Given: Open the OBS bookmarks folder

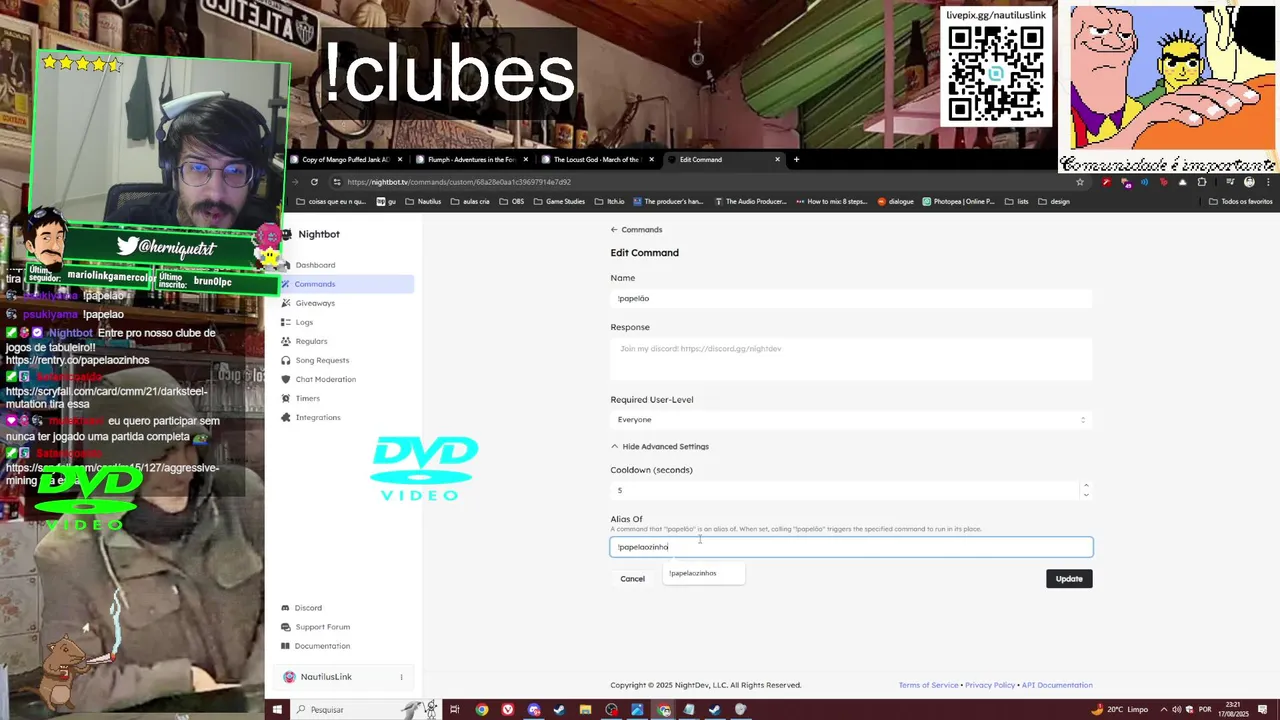Looking at the screenshot, I should tap(511, 201).
